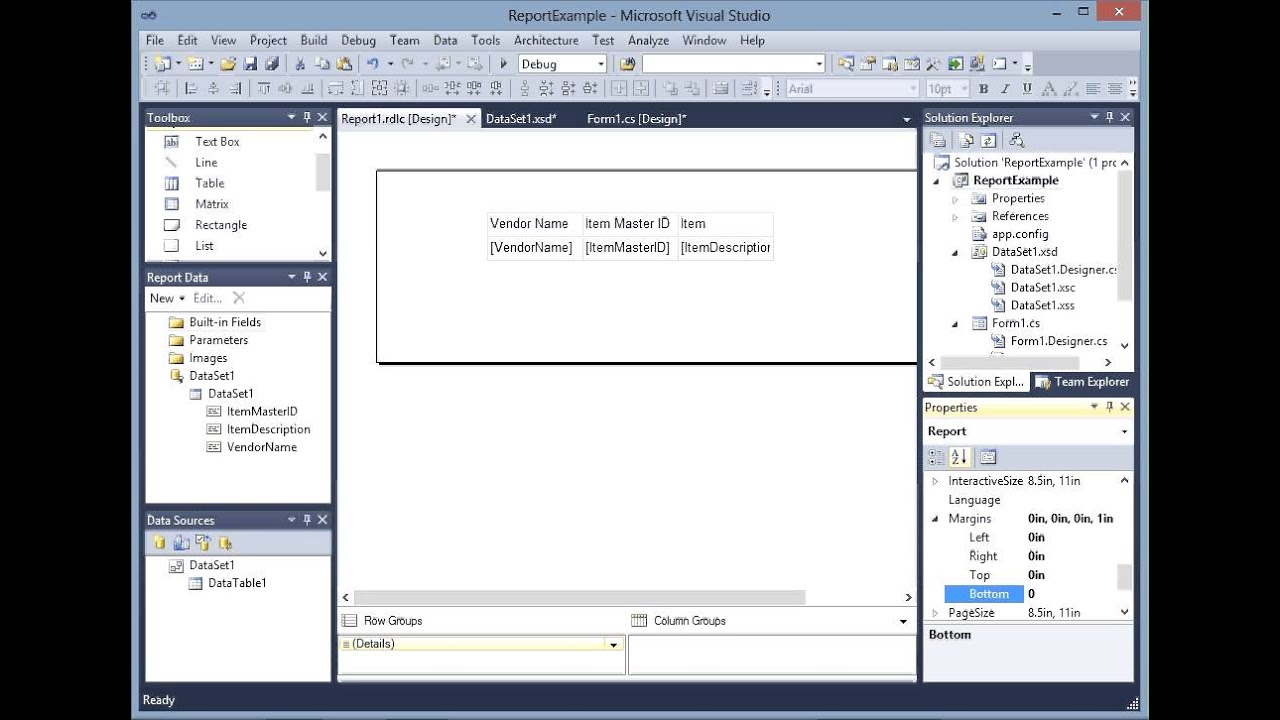Select the Matrix tool in Toolbox
1280x720 pixels.
pos(212,204)
